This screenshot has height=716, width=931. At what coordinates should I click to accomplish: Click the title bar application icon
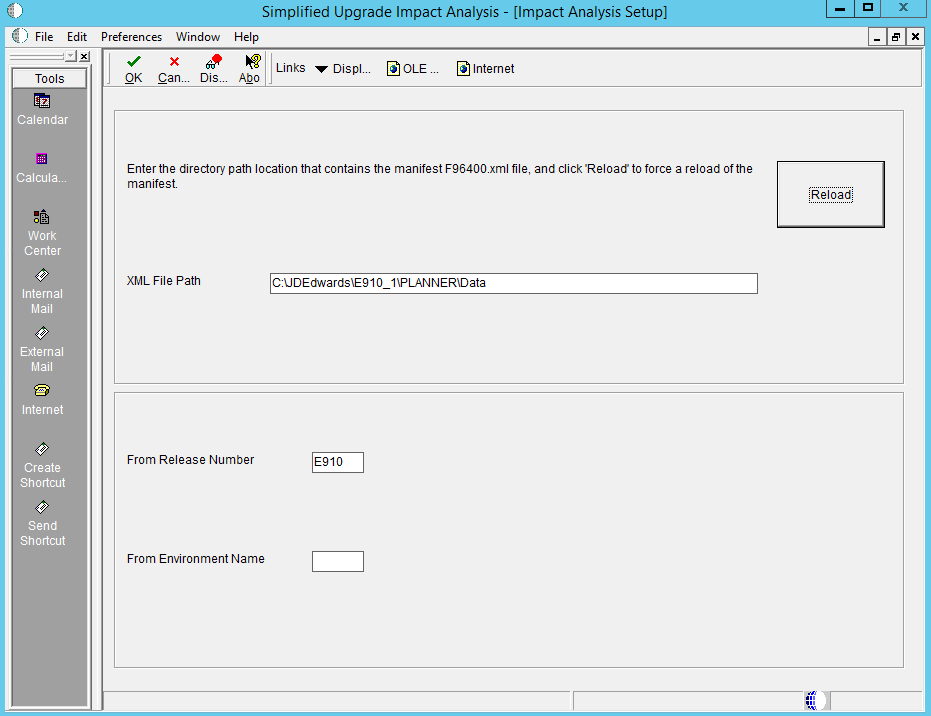15,11
